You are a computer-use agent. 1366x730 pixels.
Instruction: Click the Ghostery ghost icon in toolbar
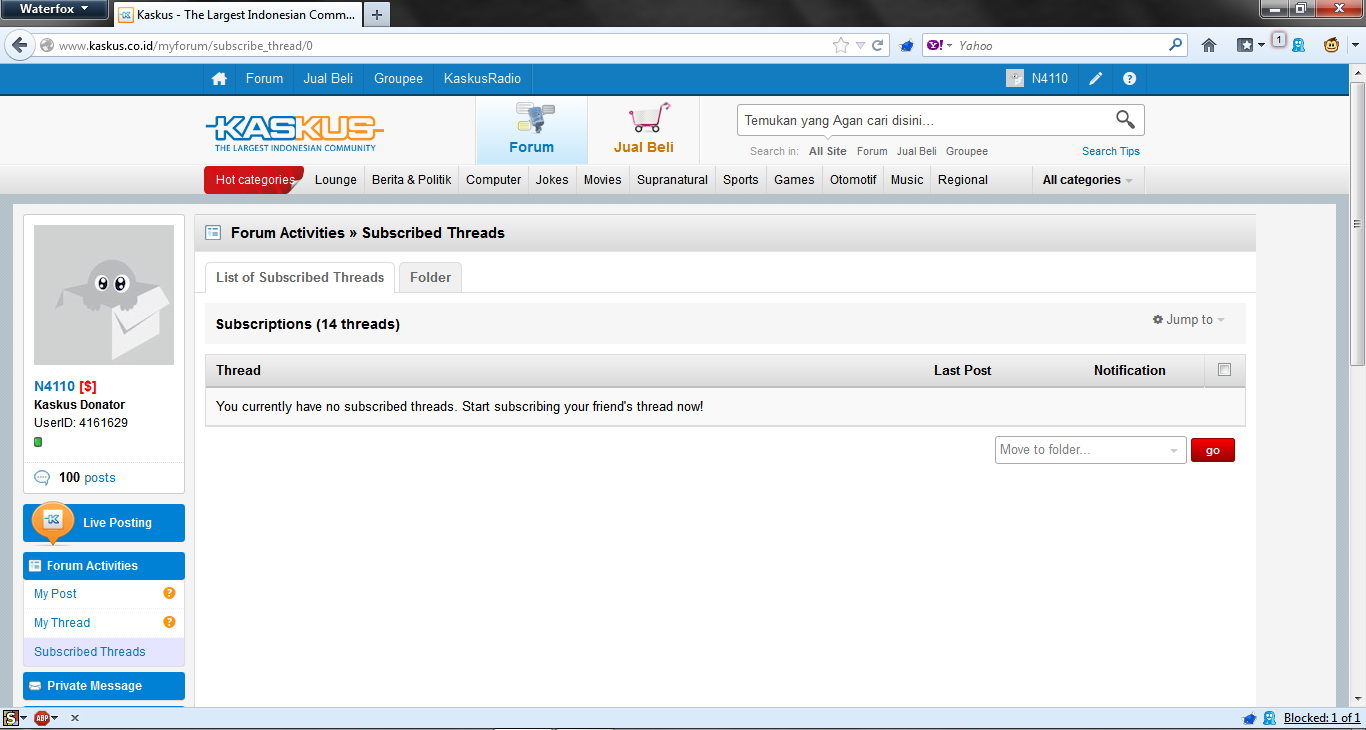click(x=1298, y=45)
